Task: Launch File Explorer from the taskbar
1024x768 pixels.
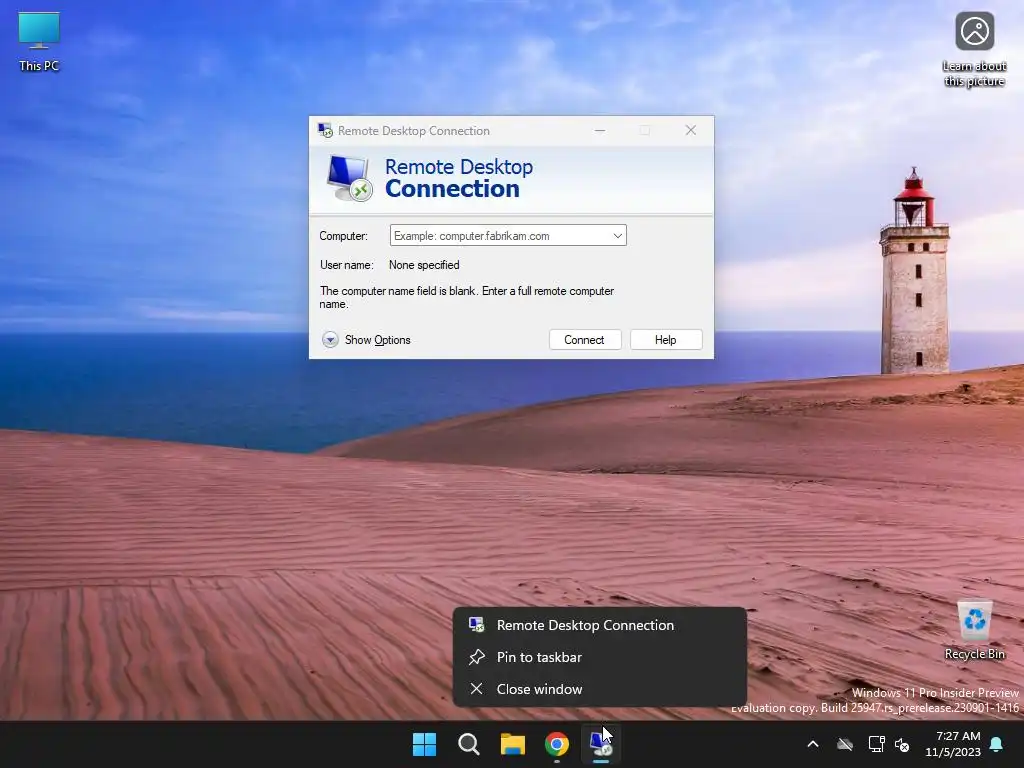Action: point(513,744)
